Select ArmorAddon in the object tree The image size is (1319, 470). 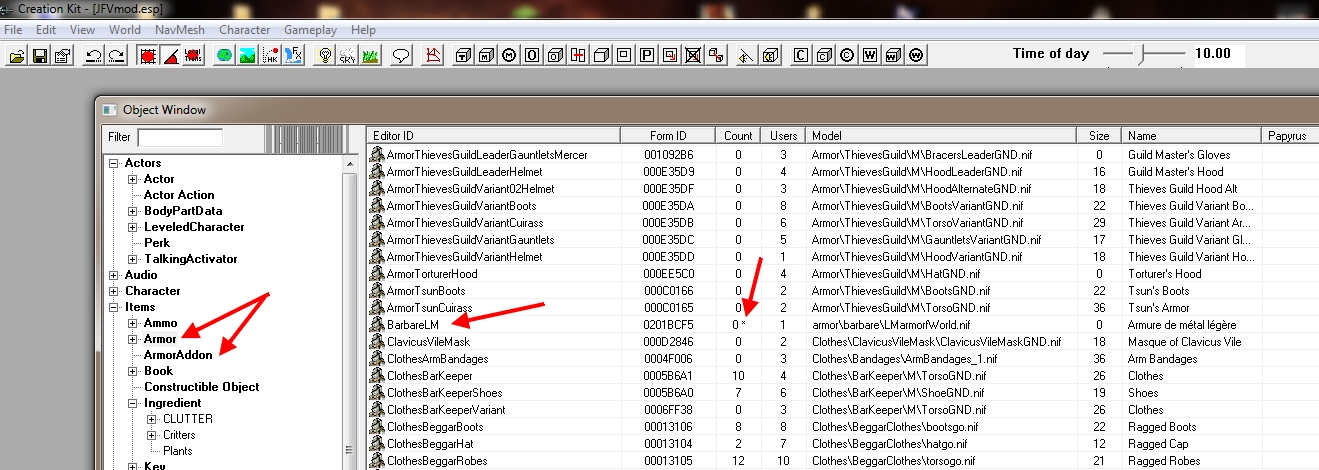179,355
